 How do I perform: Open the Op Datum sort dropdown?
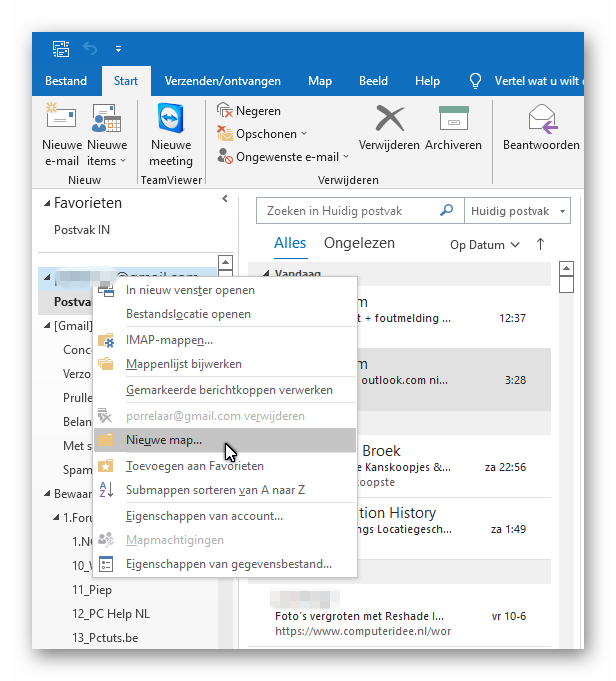485,244
